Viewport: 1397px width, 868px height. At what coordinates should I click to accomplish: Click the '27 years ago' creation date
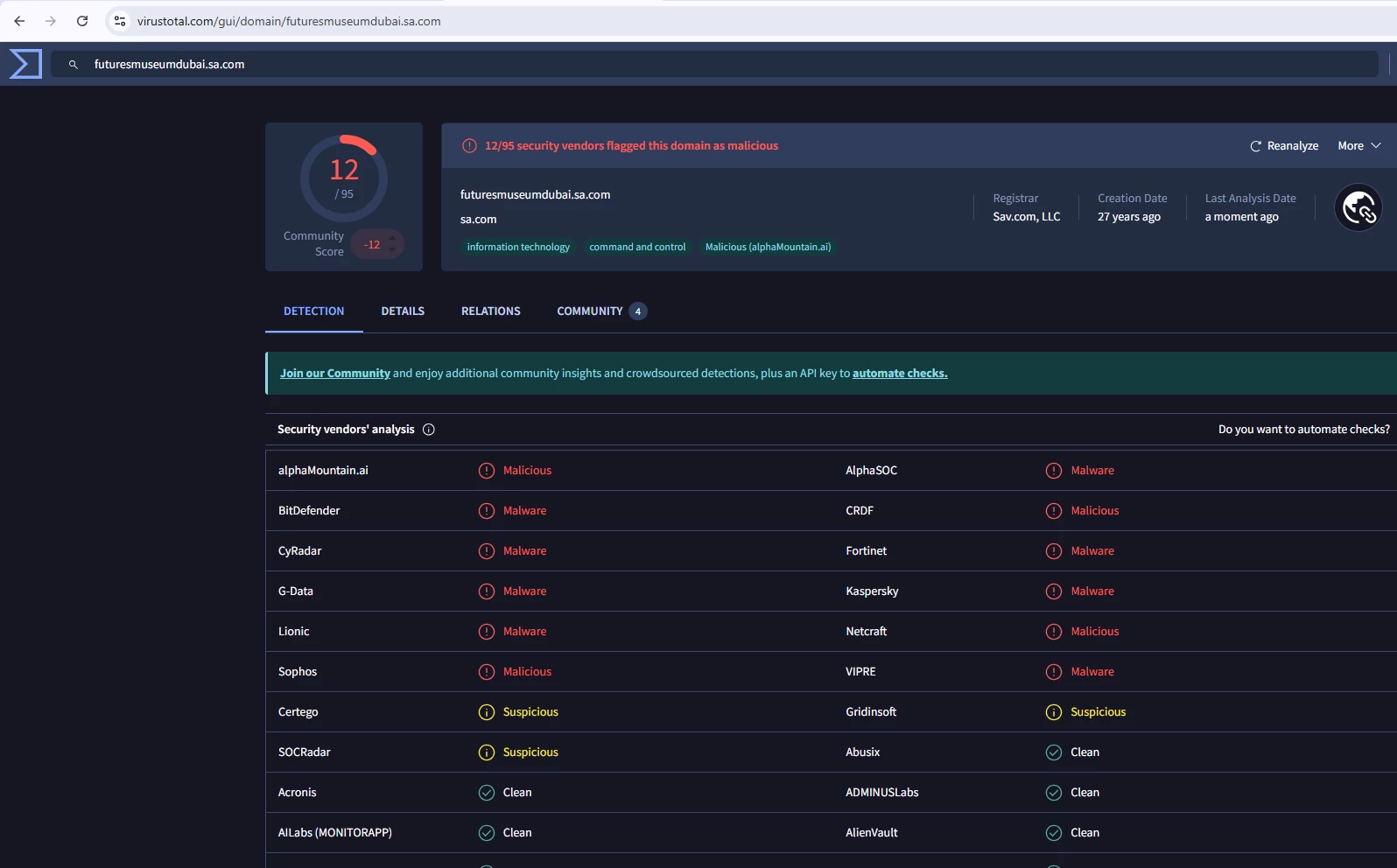(1129, 217)
